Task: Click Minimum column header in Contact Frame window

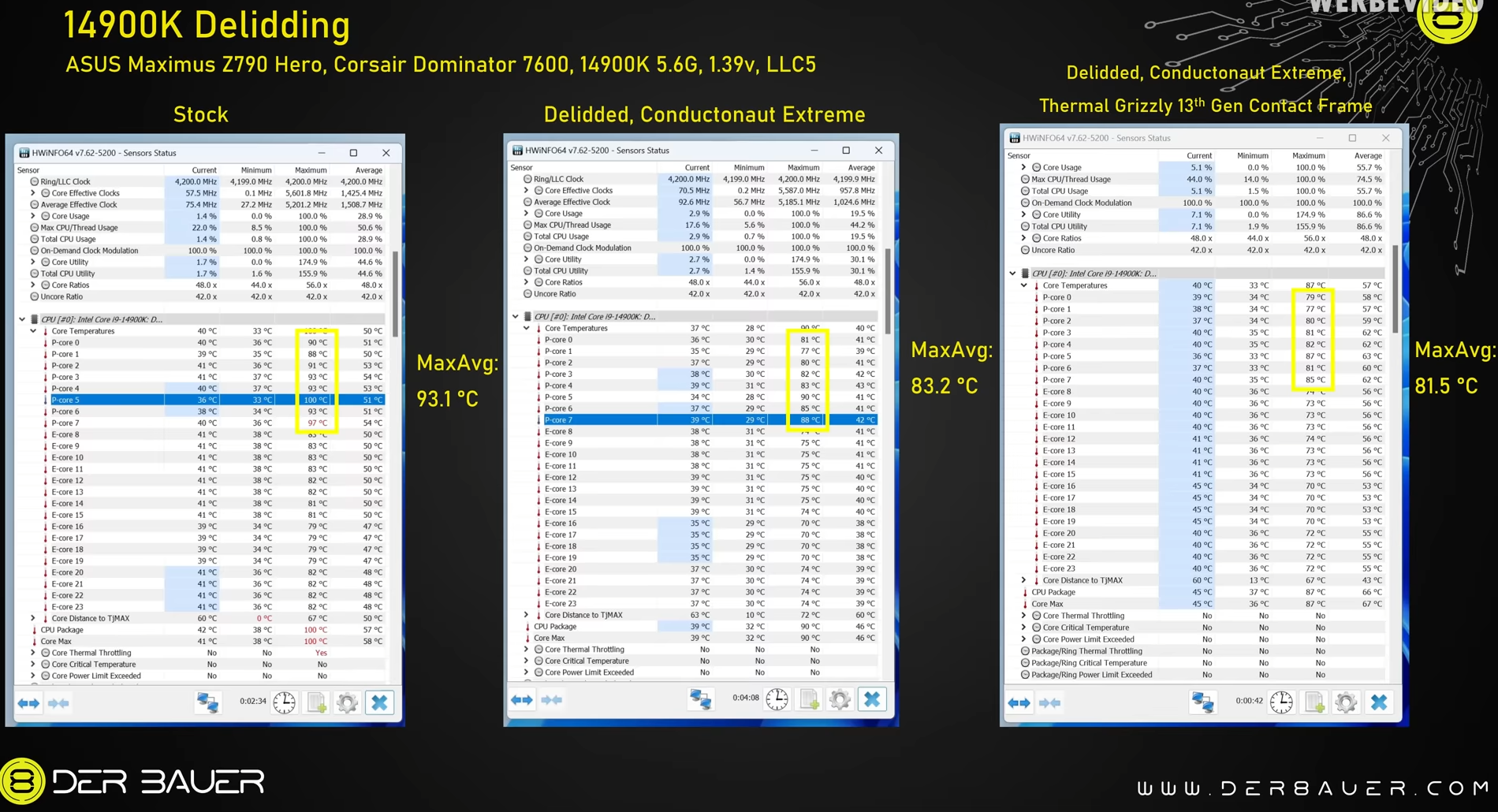Action: 1253,155
